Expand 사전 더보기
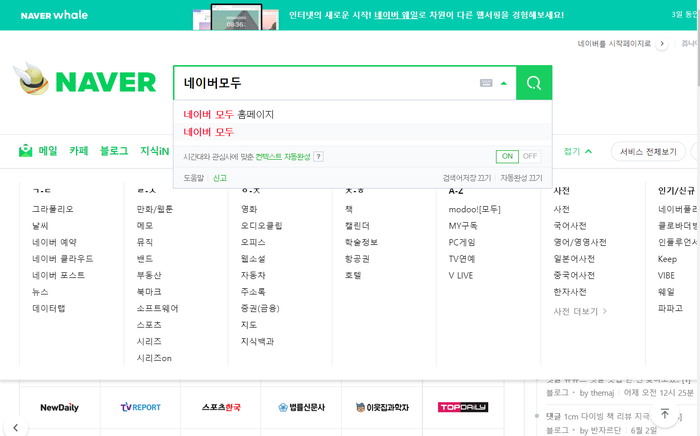Screen dimensions: 700x436 (580, 311)
